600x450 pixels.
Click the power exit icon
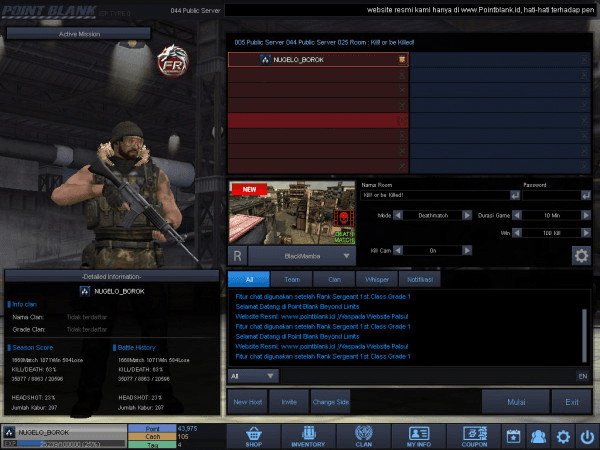[x=587, y=437]
